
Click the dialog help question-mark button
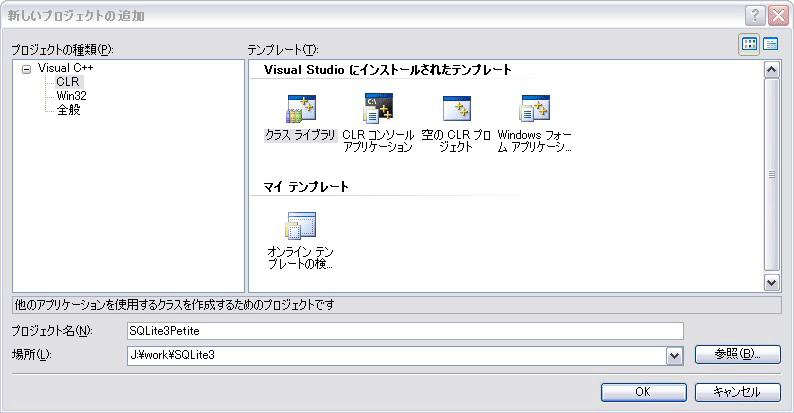(x=755, y=16)
